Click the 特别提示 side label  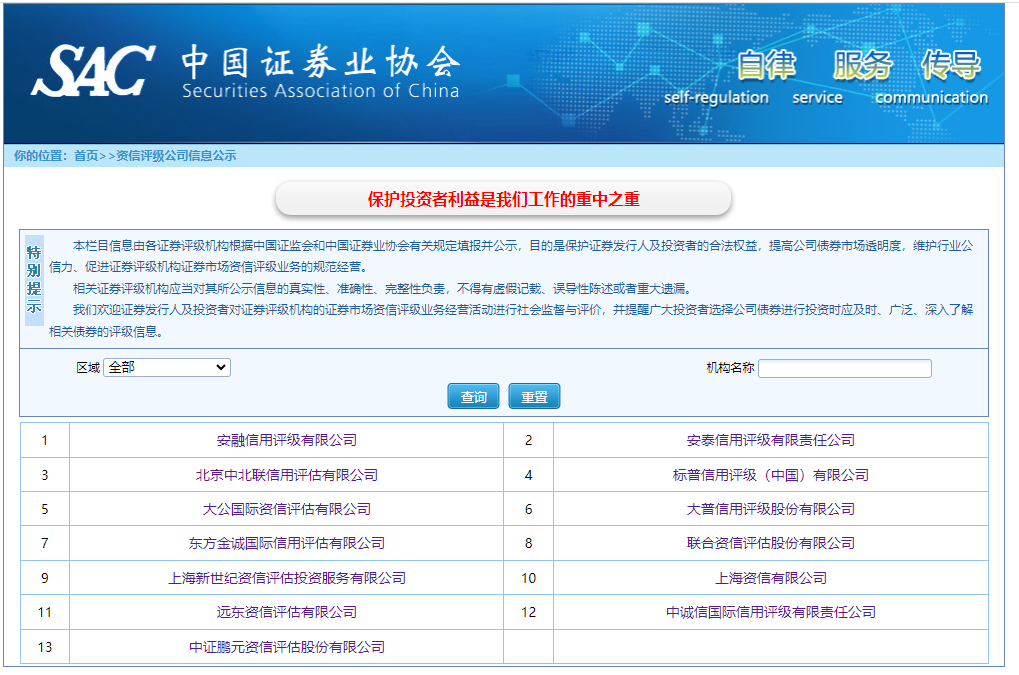click(x=34, y=279)
